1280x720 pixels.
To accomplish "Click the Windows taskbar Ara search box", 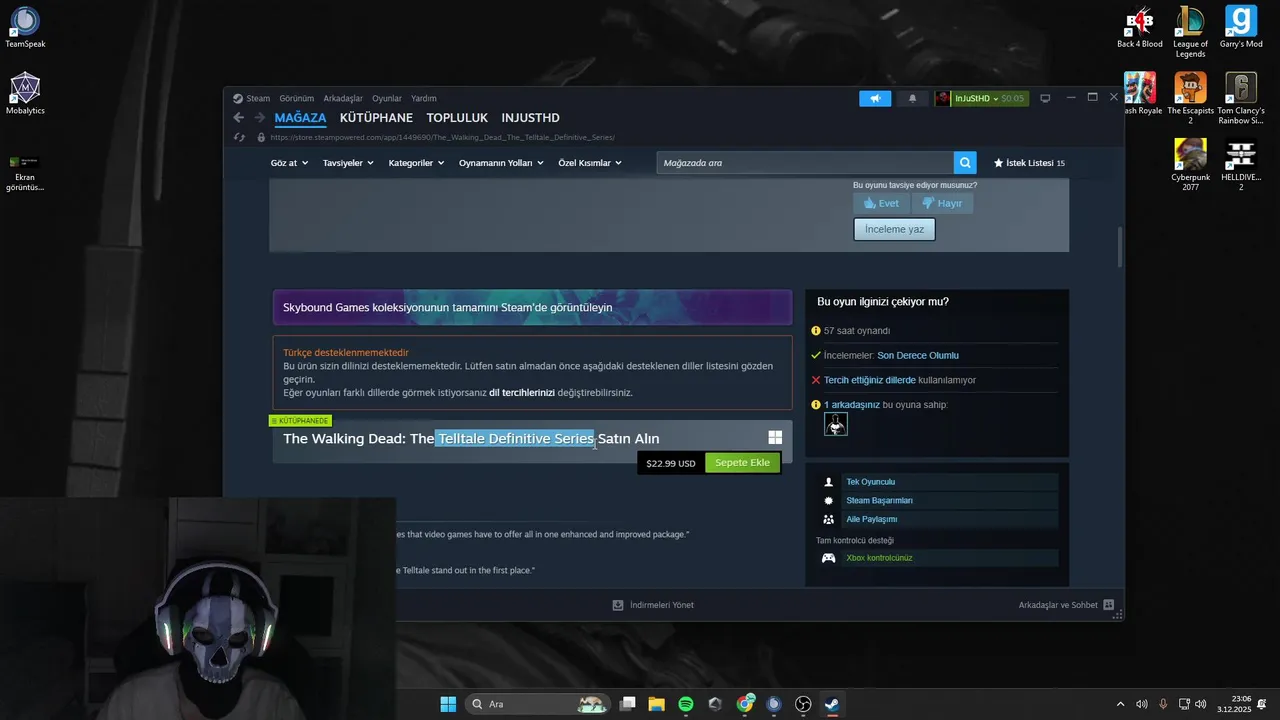I will tap(538, 704).
